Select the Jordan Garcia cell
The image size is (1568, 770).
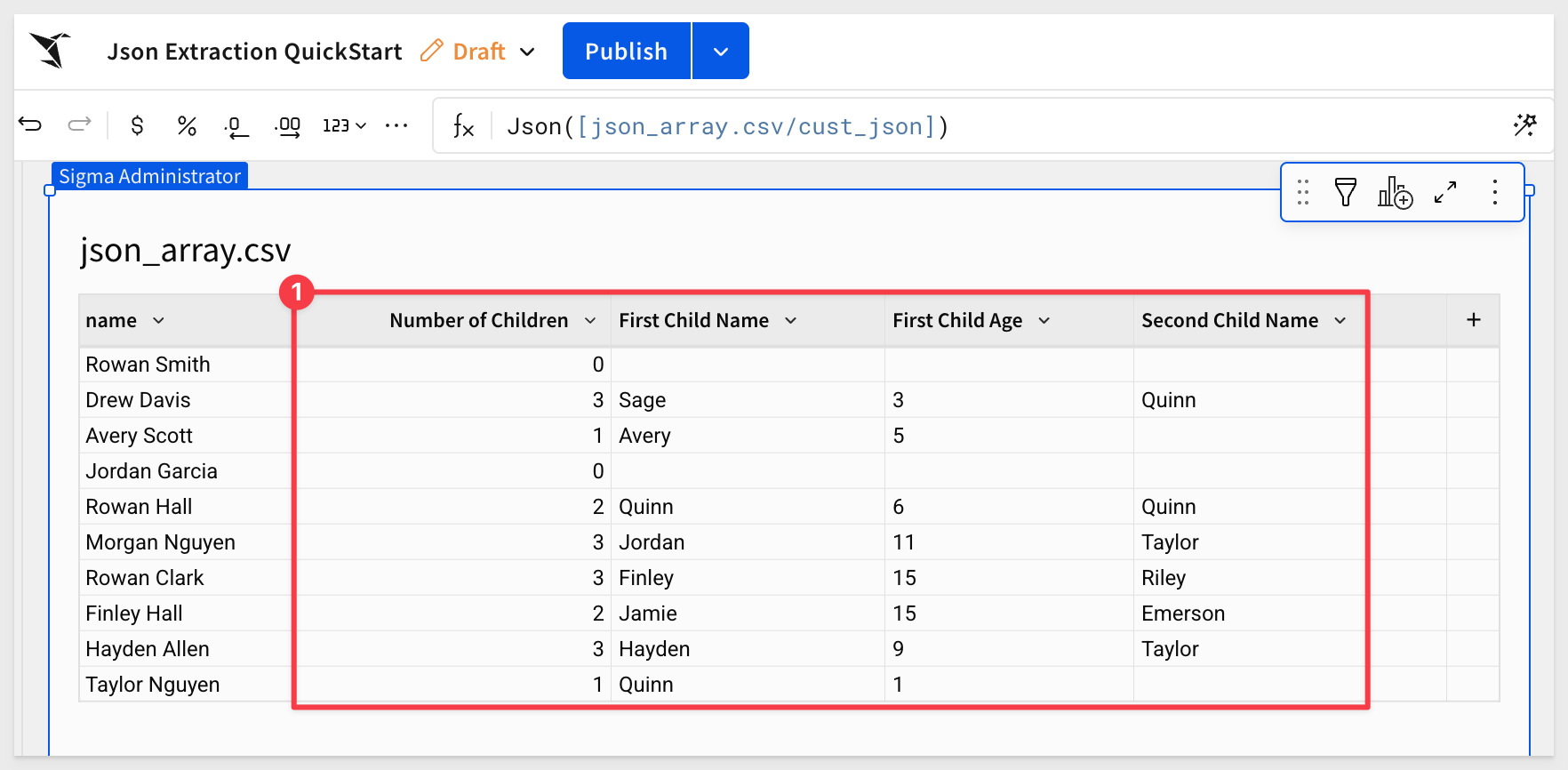186,471
